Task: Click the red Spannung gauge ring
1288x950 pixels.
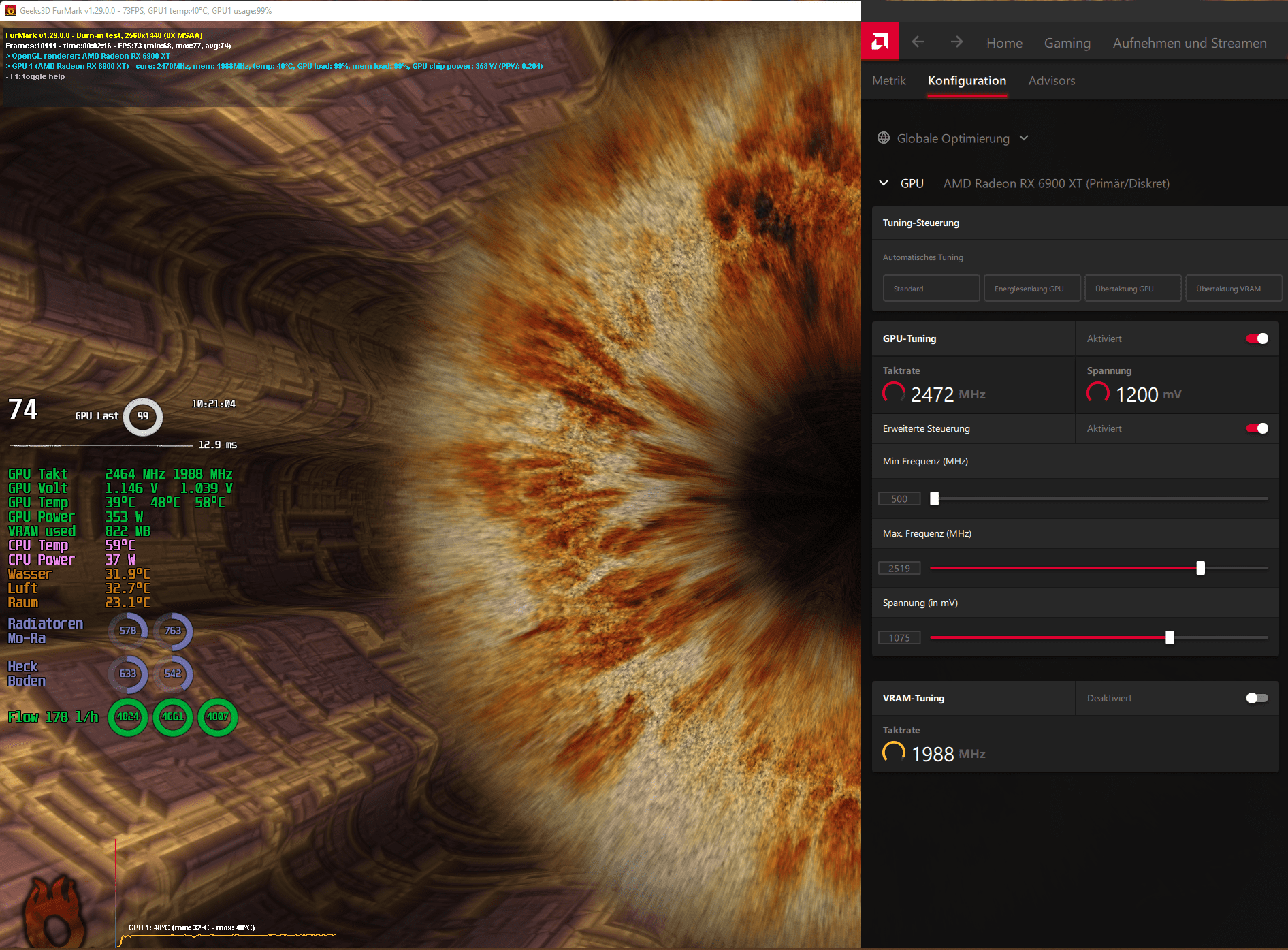Action: click(1098, 393)
